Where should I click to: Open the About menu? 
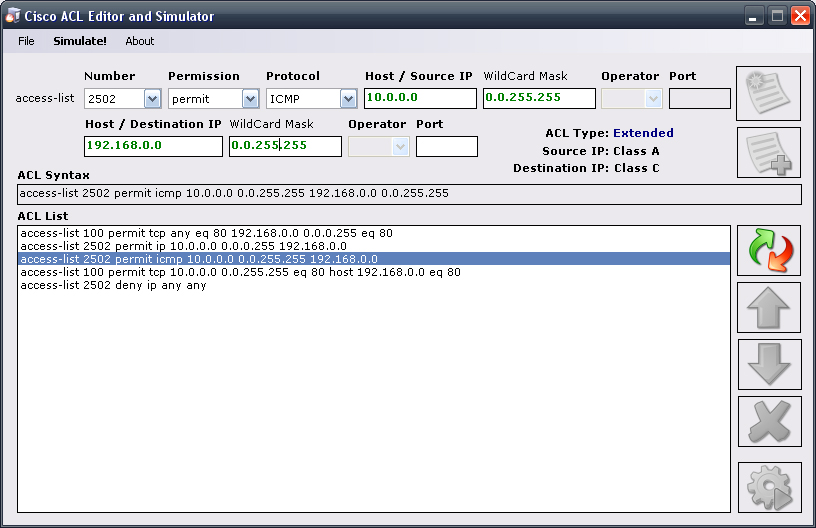139,41
